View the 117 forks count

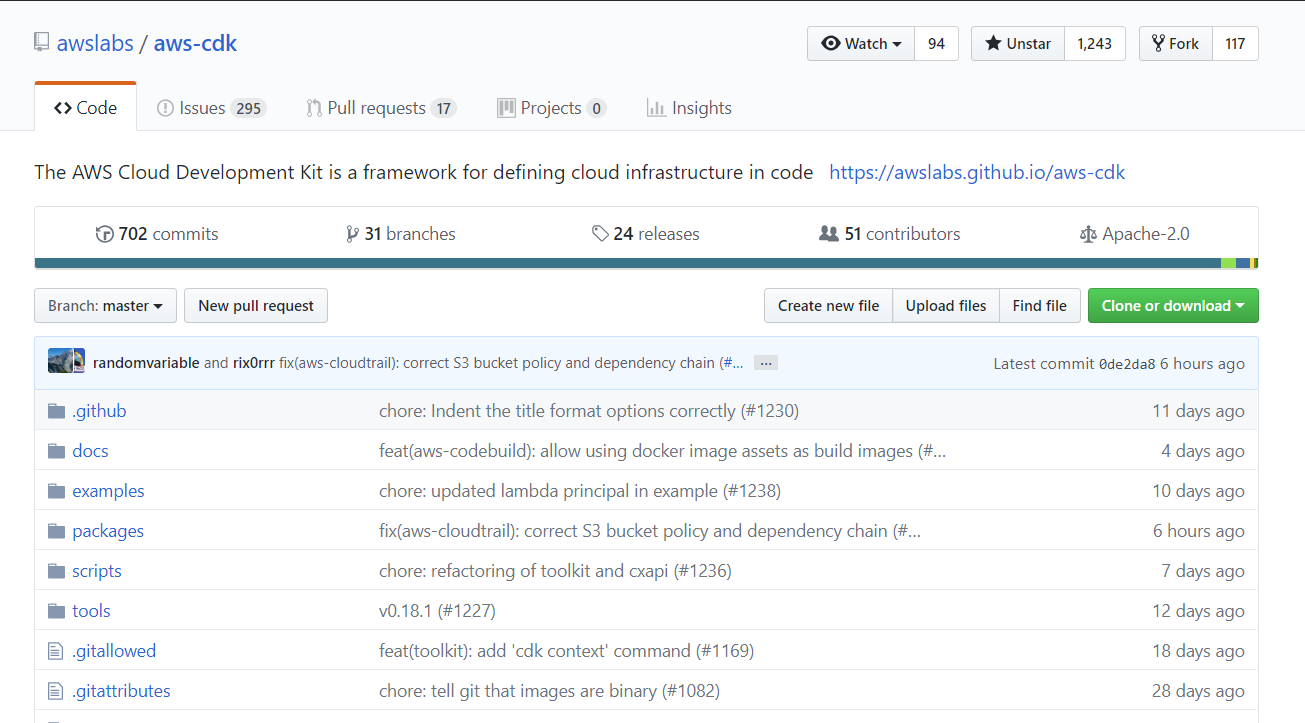[1235, 44]
